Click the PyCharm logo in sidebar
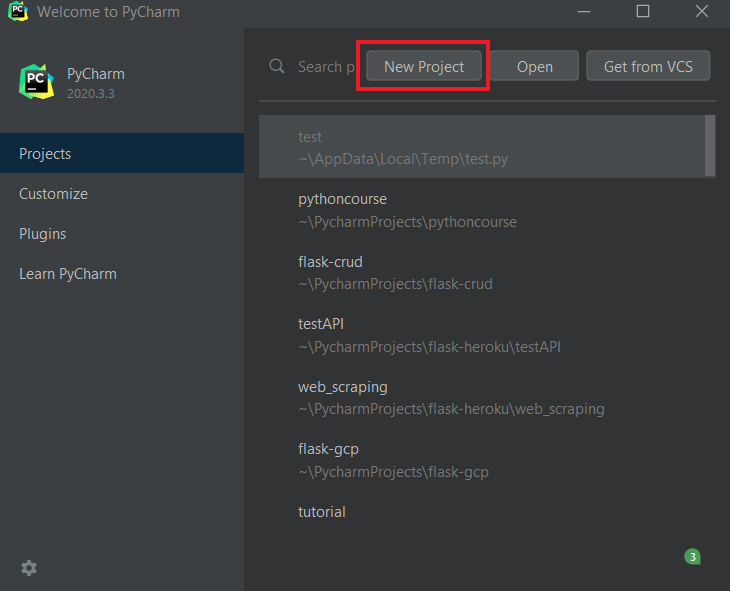This screenshot has height=591, width=730. (36, 82)
